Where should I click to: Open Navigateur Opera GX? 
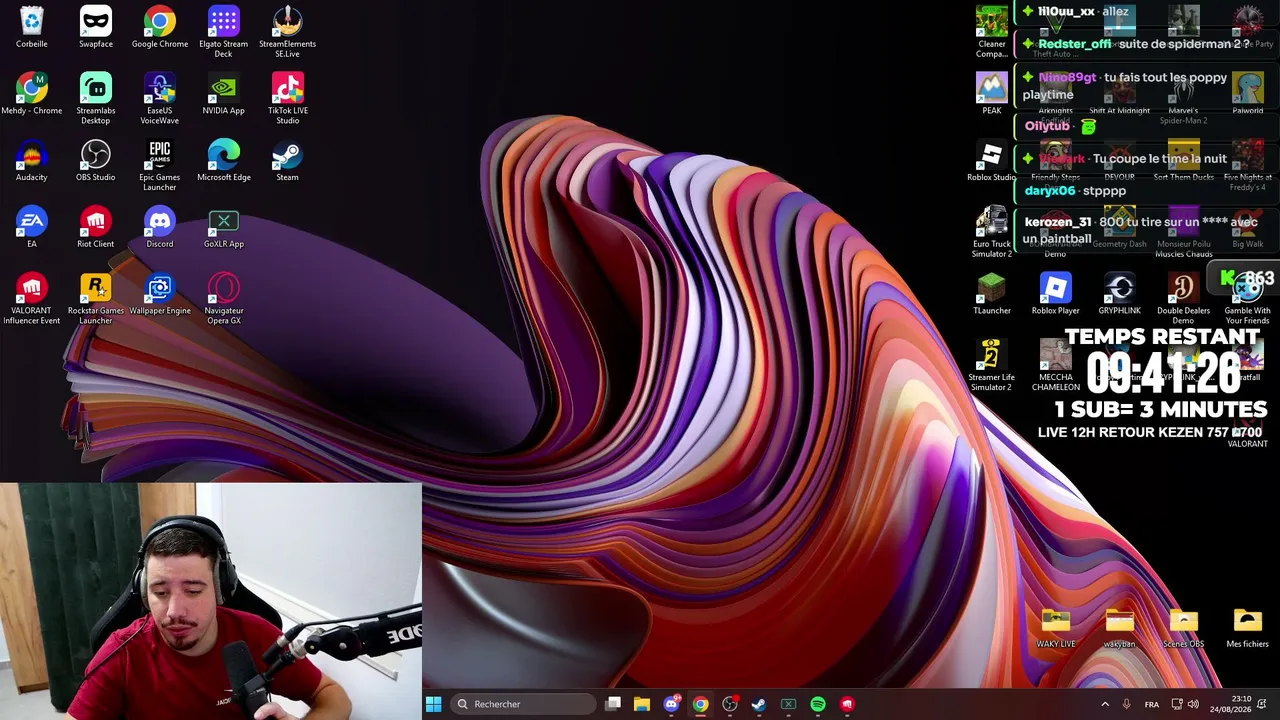click(x=224, y=298)
